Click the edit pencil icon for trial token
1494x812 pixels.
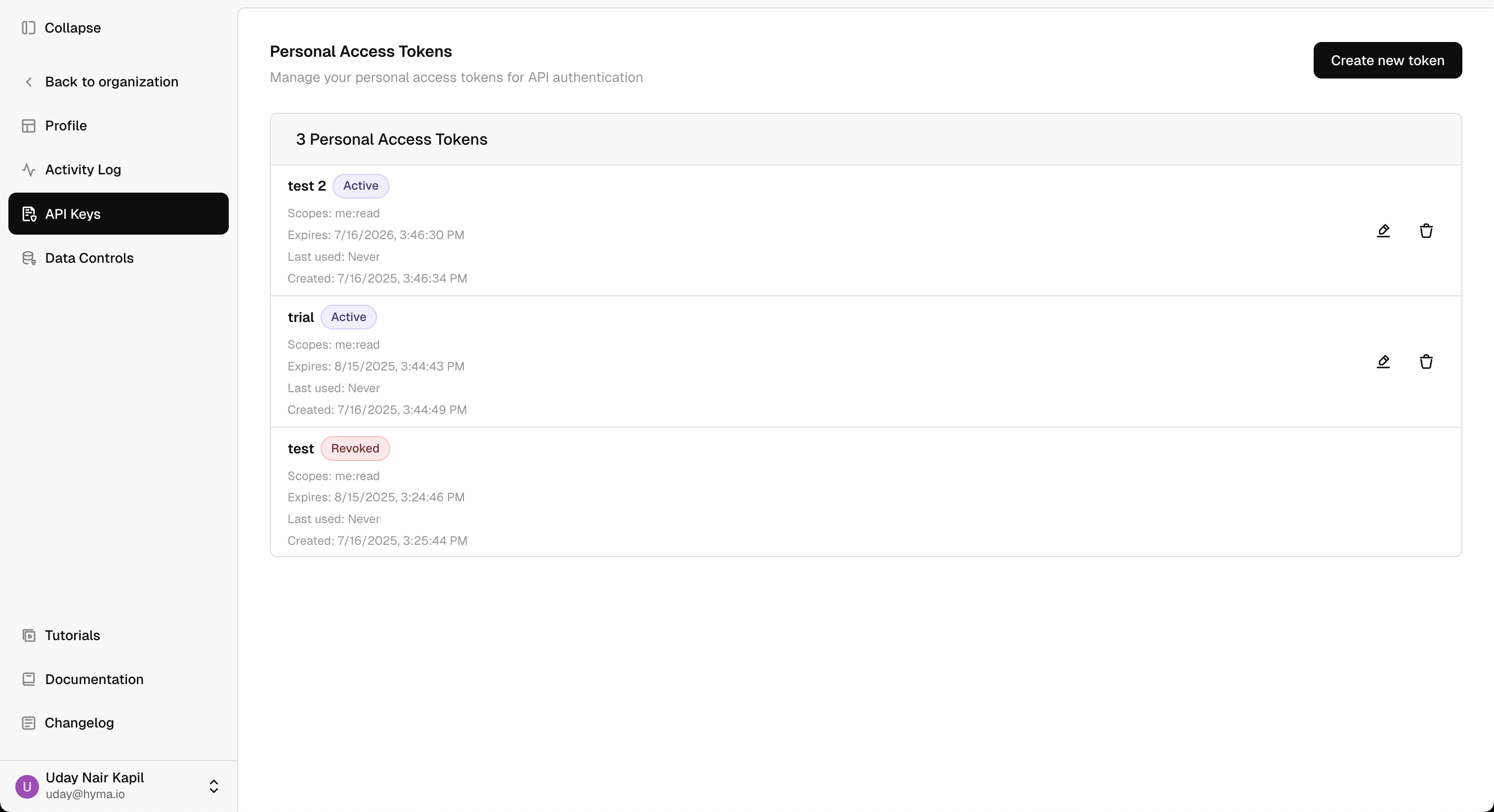pos(1383,362)
